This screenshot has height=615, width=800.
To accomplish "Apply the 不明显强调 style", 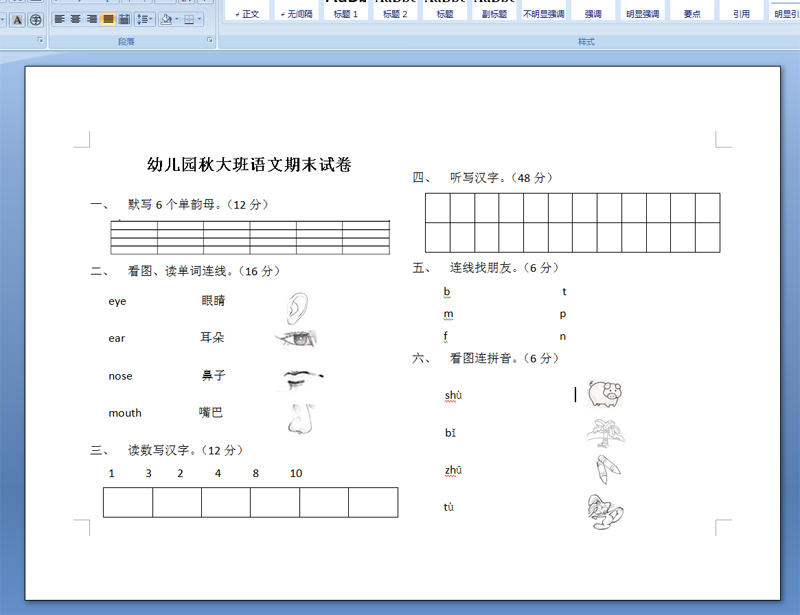I will pyautogui.click(x=544, y=10).
